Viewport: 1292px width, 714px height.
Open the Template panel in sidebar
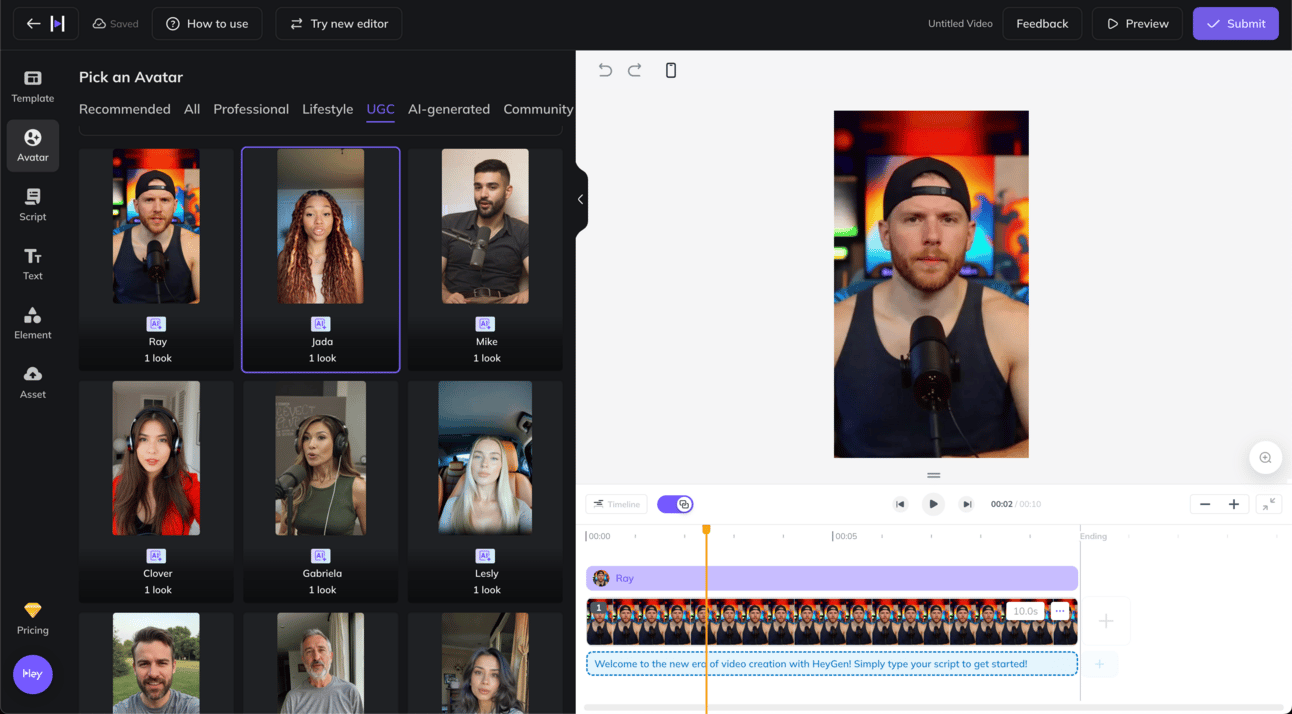pos(33,86)
